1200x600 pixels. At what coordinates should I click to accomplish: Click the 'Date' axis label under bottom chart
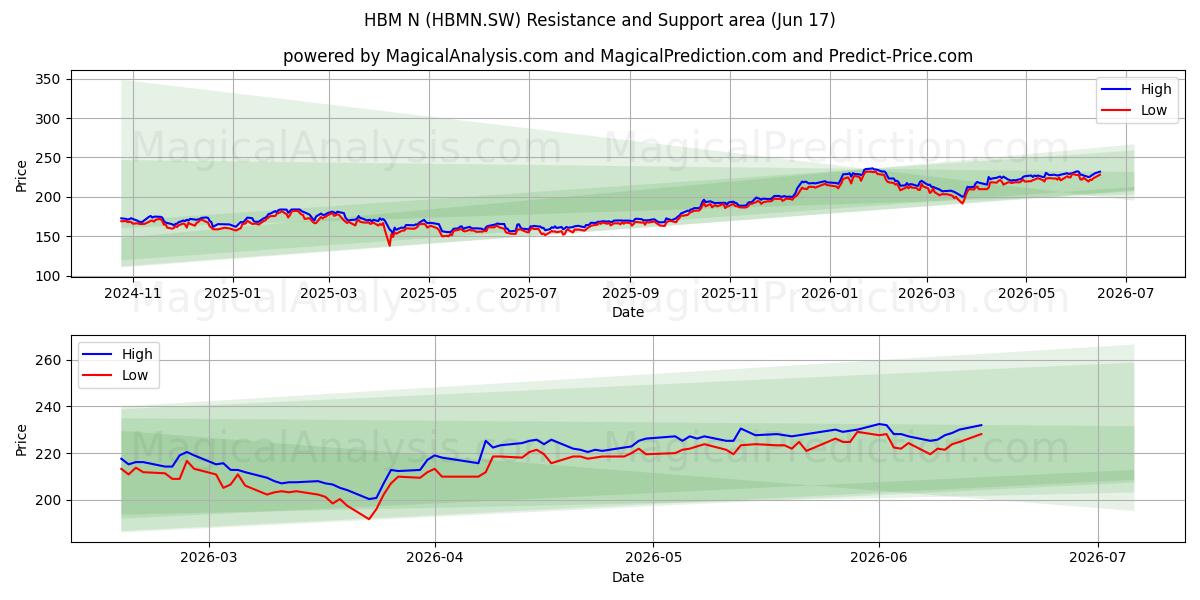coord(628,578)
